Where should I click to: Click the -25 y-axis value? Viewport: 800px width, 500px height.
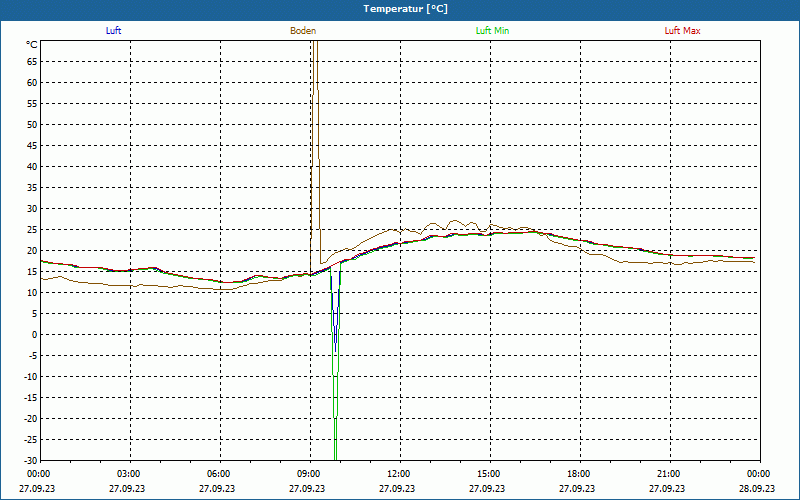[31, 440]
